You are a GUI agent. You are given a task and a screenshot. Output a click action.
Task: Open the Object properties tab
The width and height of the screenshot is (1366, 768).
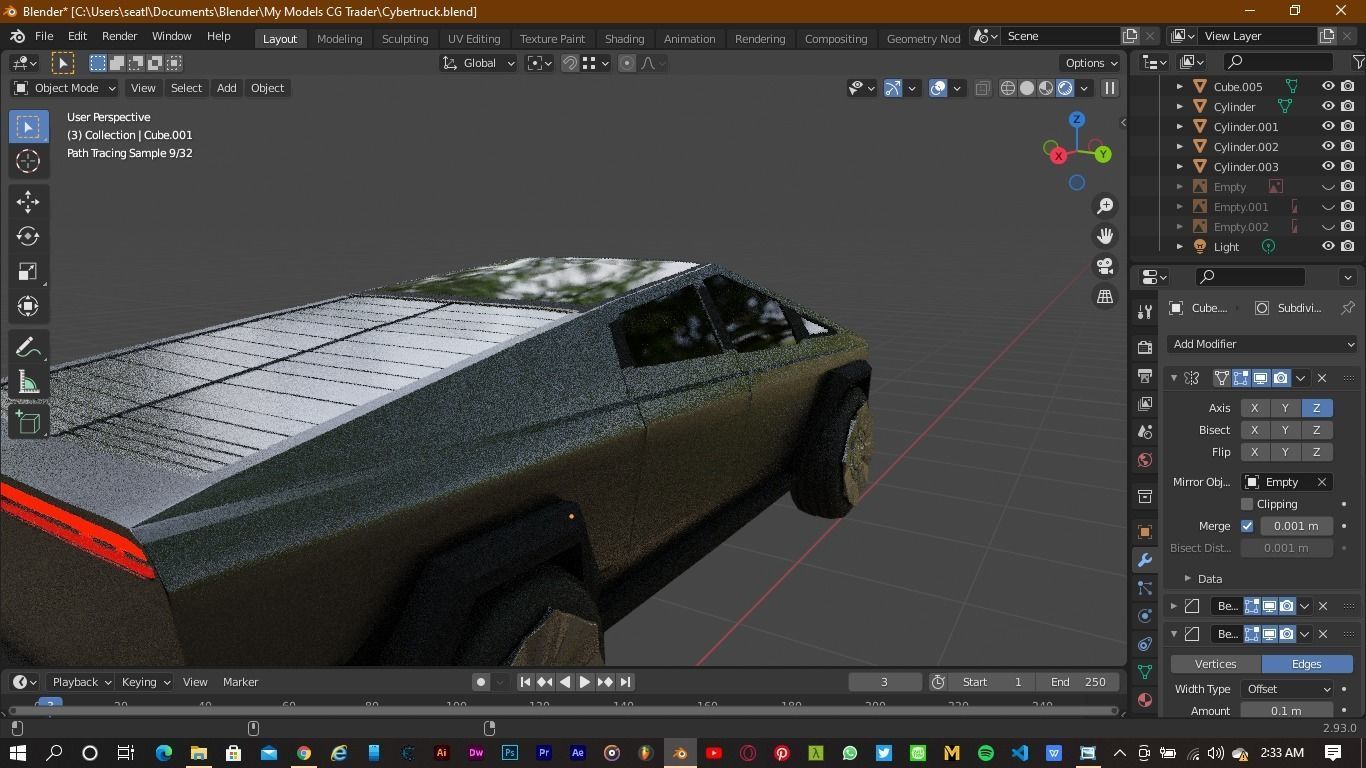(1145, 531)
